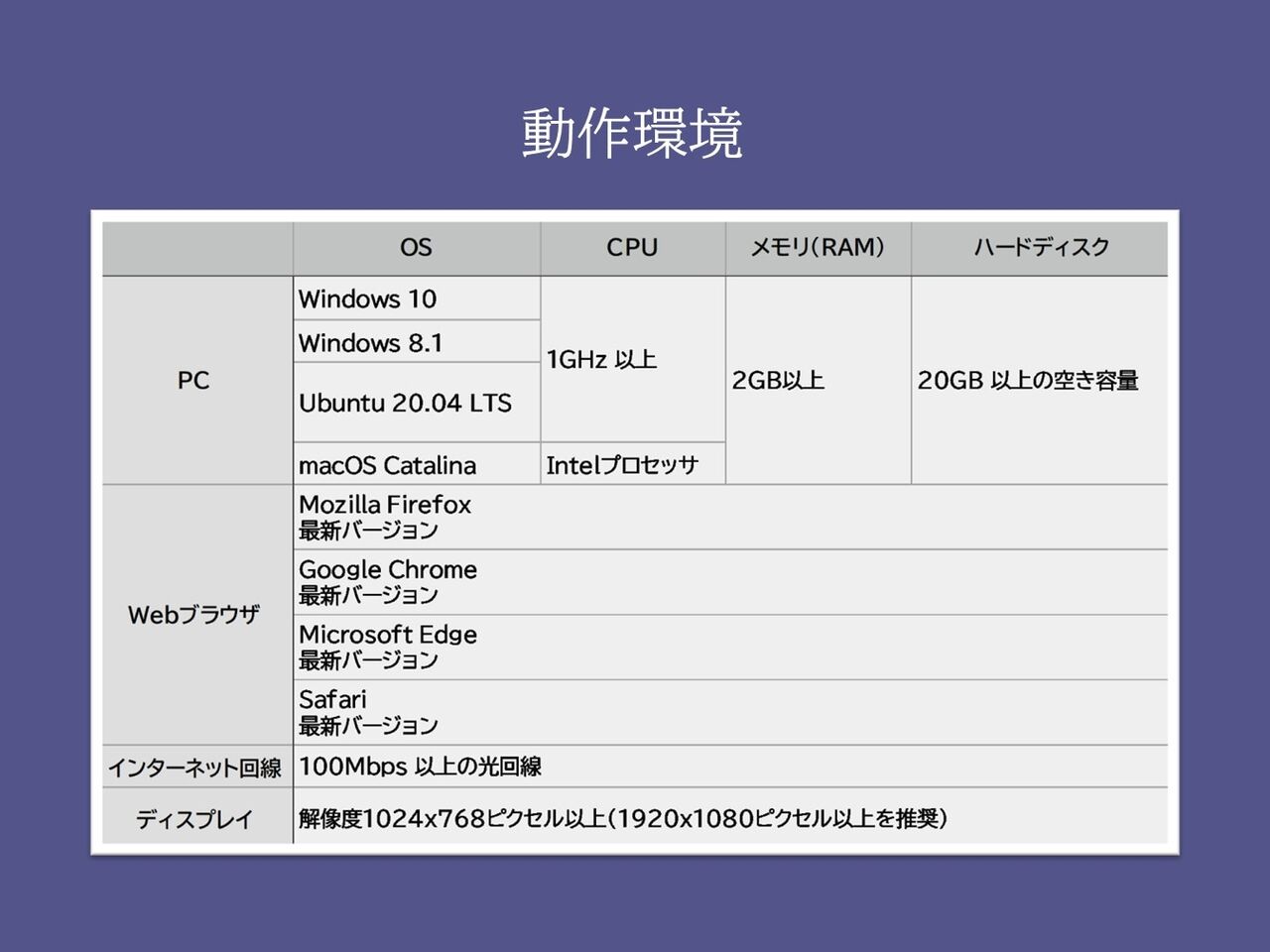The width and height of the screenshot is (1270, 952).
Task: Select the Ubuntu 20.04 LTS cell
Action: 417,403
